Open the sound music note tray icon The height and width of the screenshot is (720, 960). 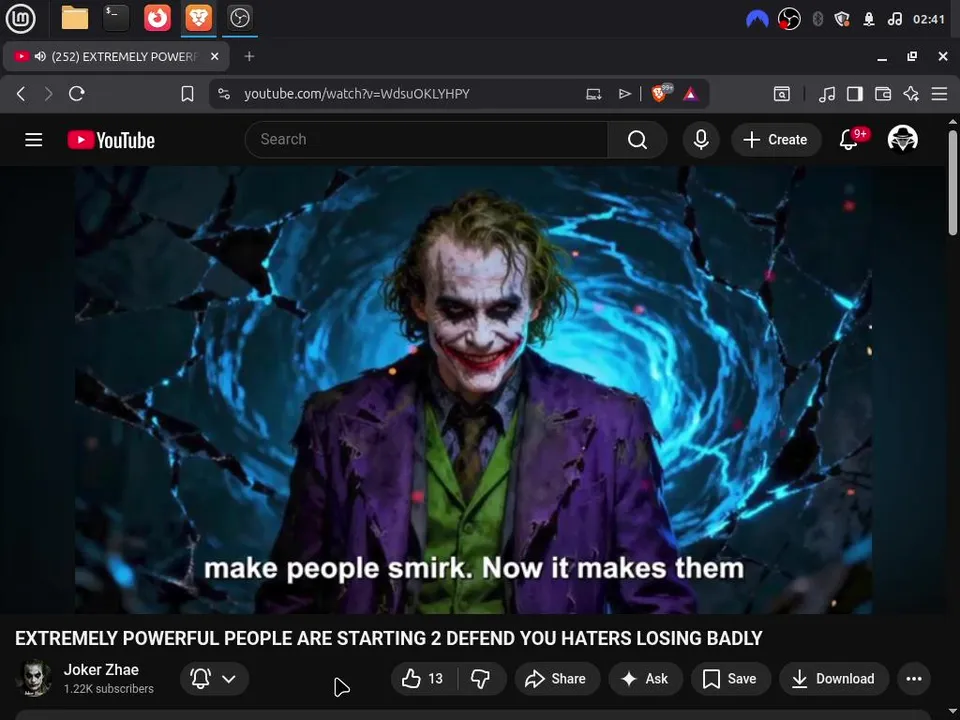click(x=894, y=20)
